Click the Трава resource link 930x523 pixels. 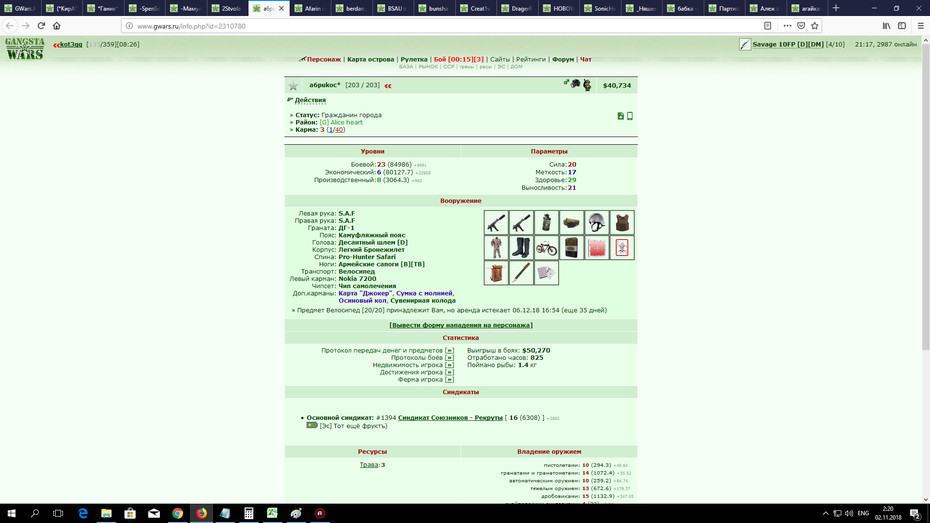368,465
